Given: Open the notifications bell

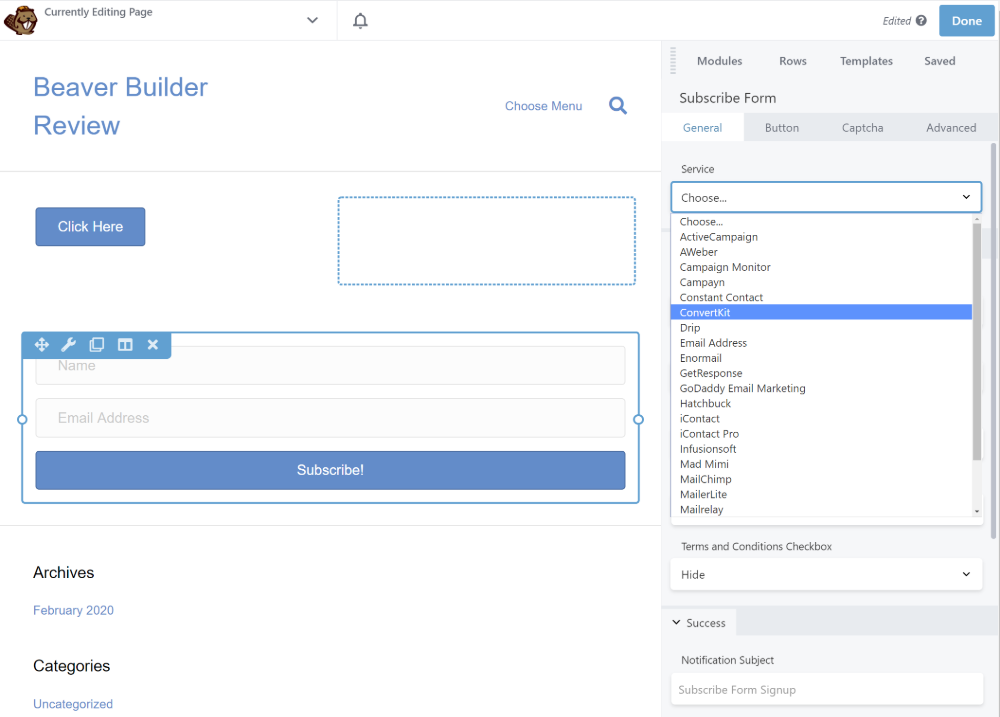Looking at the screenshot, I should click(360, 20).
